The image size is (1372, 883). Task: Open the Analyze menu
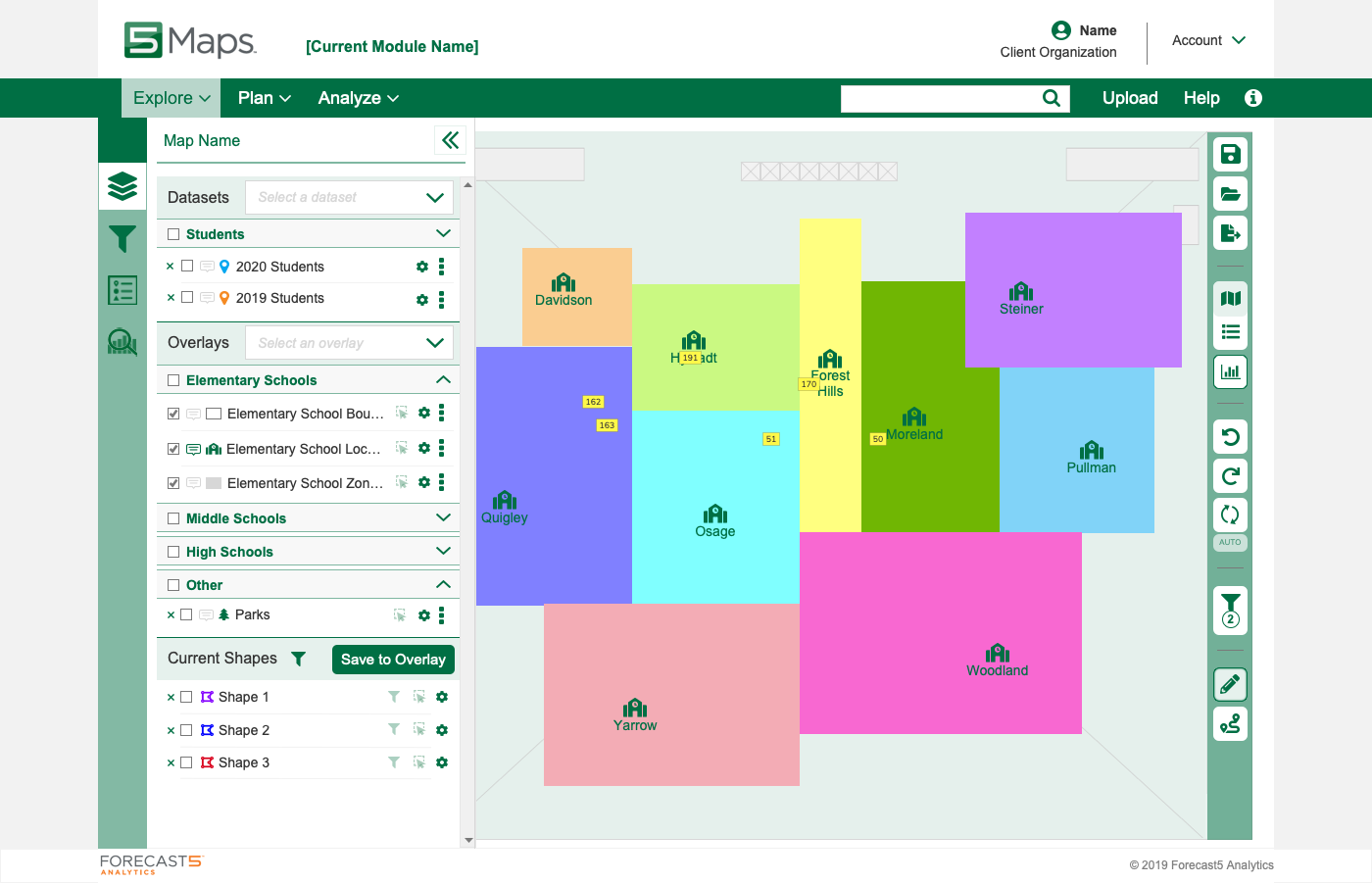358,98
